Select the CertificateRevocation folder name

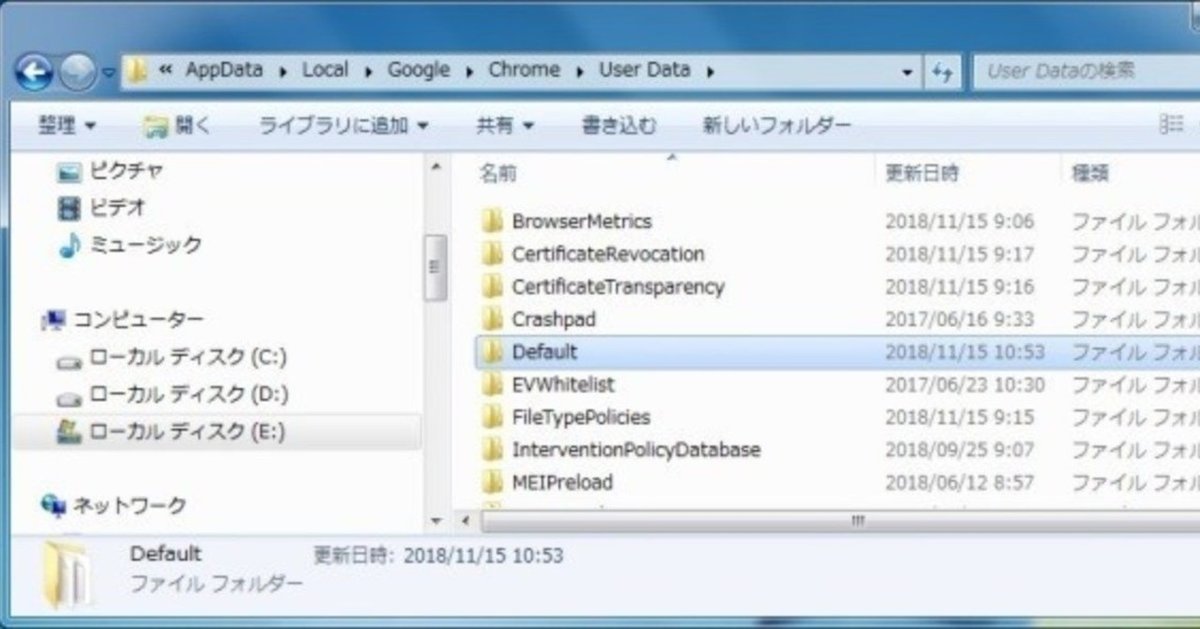tap(608, 254)
